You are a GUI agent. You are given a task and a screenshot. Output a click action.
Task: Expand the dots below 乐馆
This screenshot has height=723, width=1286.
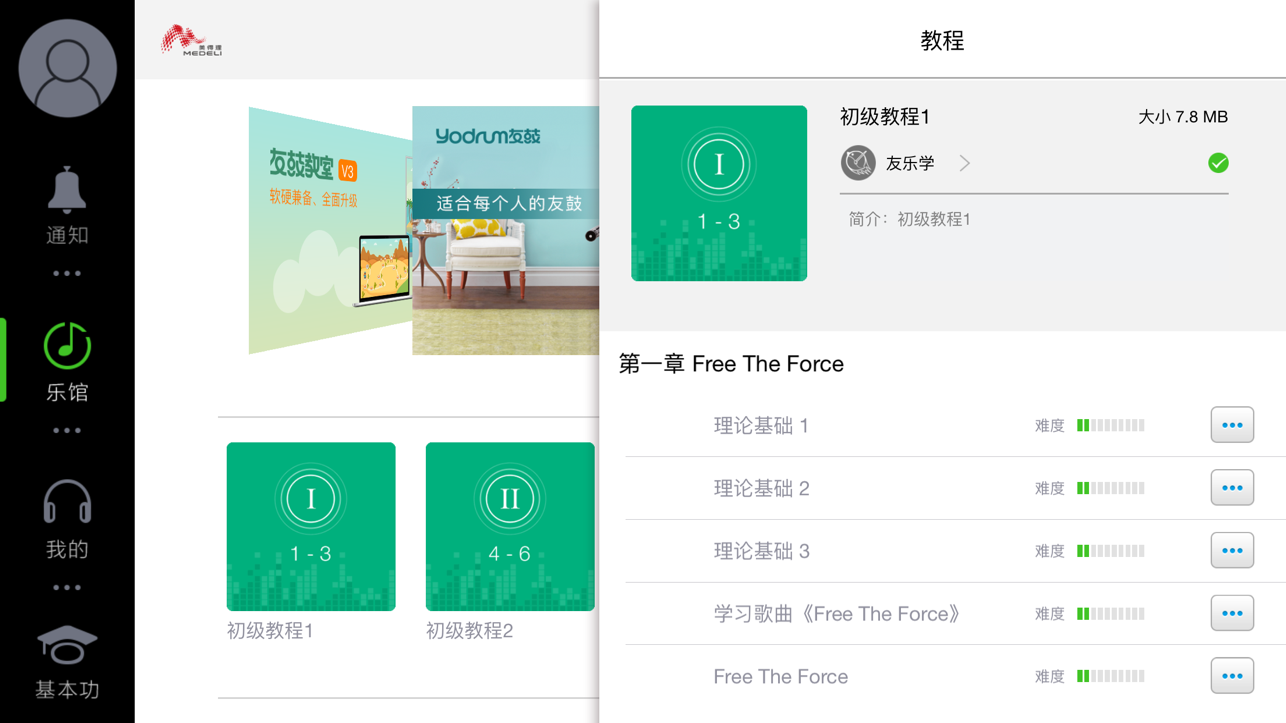click(x=67, y=430)
